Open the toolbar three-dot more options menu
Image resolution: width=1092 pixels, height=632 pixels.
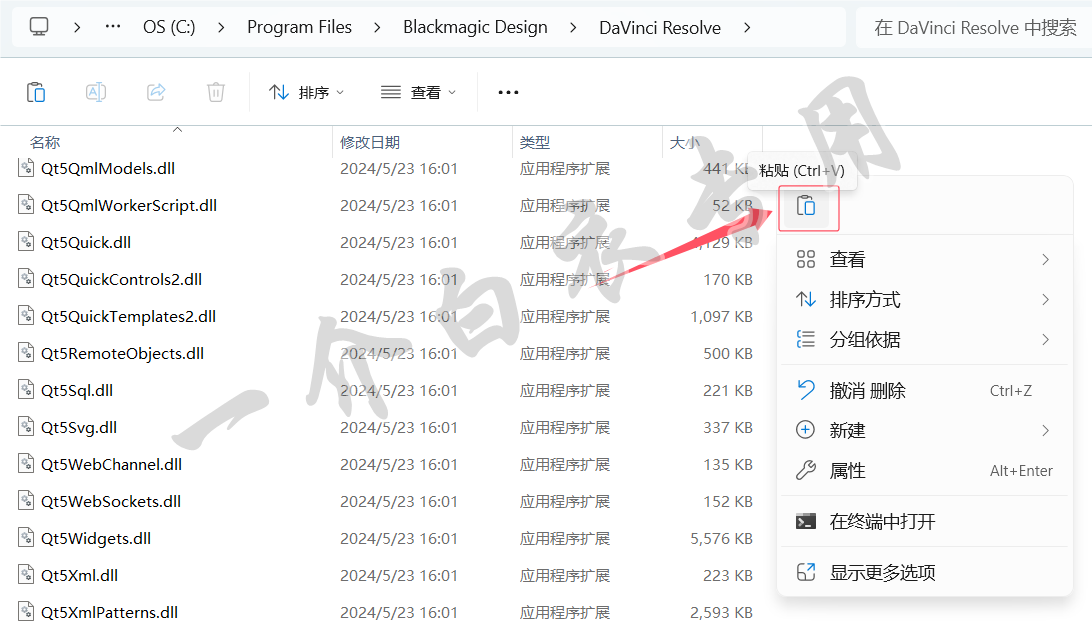[508, 92]
